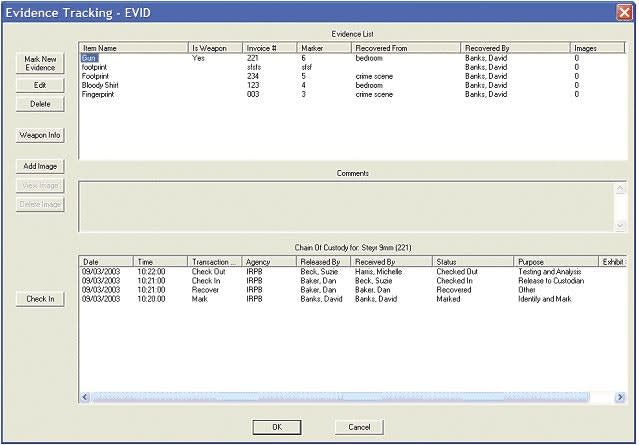Viewport: 639px width, 445px height.
Task: Confirm with the OK button
Action: pos(278,427)
